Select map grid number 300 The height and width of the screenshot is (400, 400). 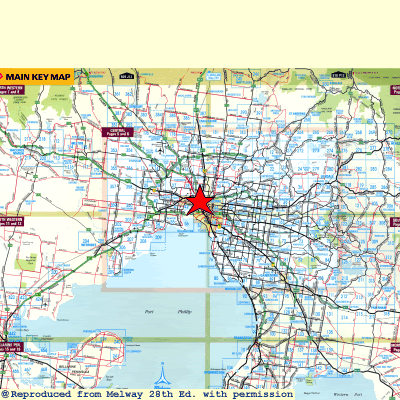pos(54,272)
